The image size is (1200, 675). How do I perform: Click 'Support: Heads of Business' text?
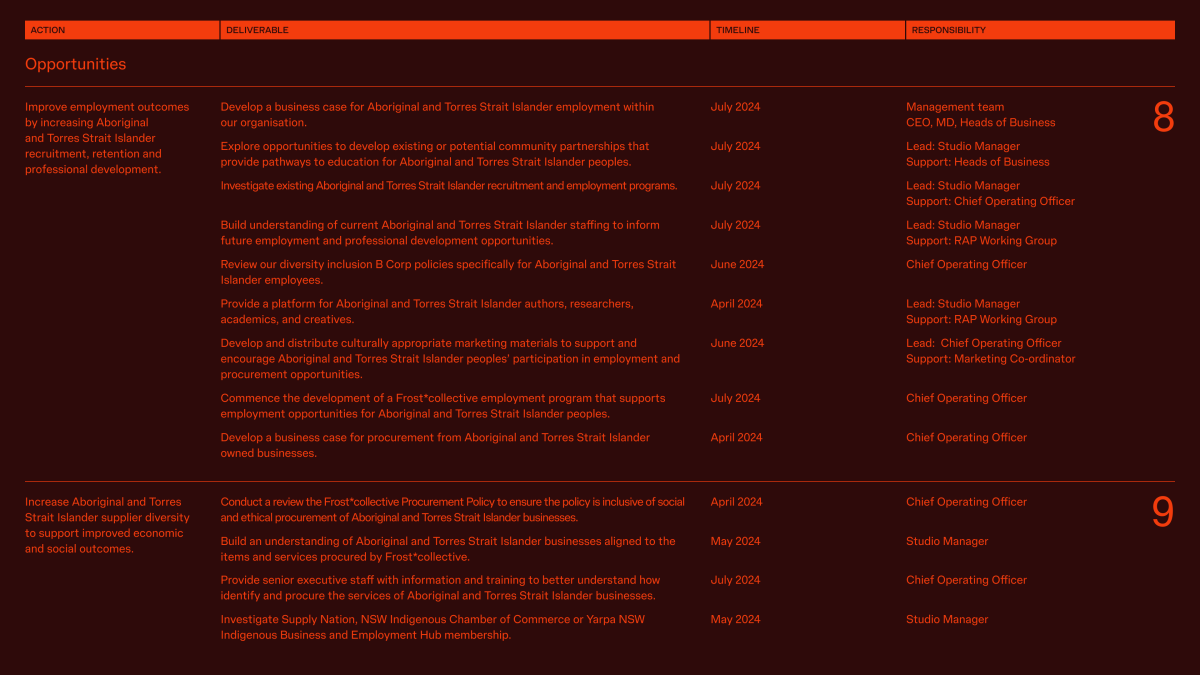pos(977,162)
